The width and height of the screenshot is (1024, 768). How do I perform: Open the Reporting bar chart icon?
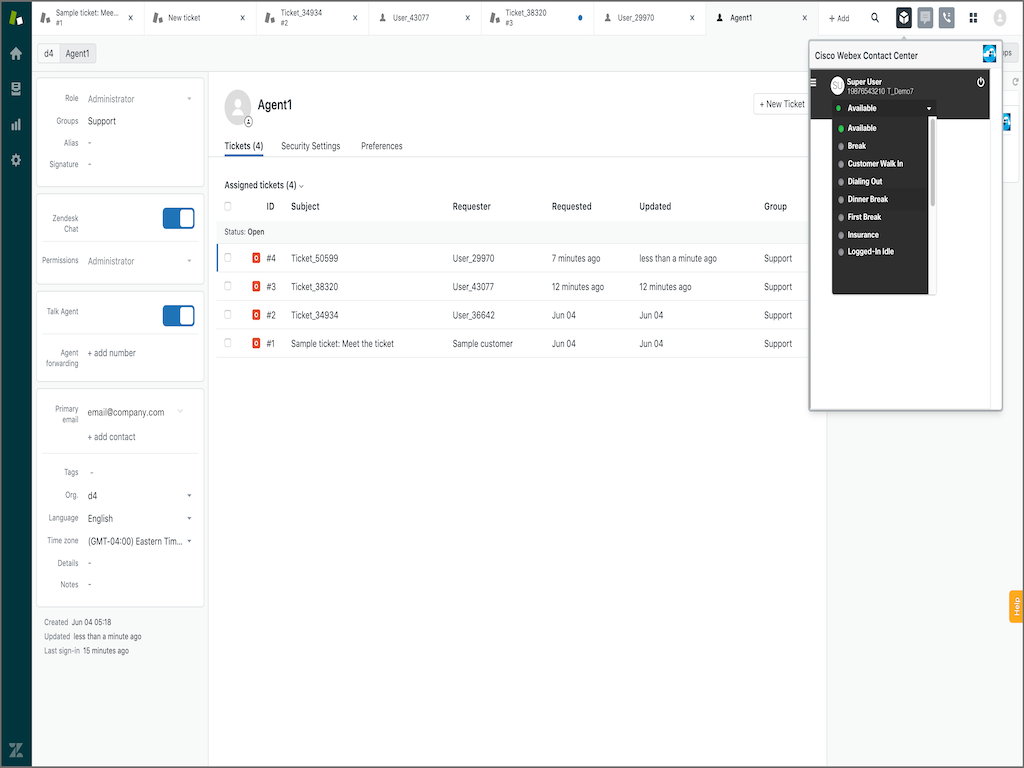15,125
